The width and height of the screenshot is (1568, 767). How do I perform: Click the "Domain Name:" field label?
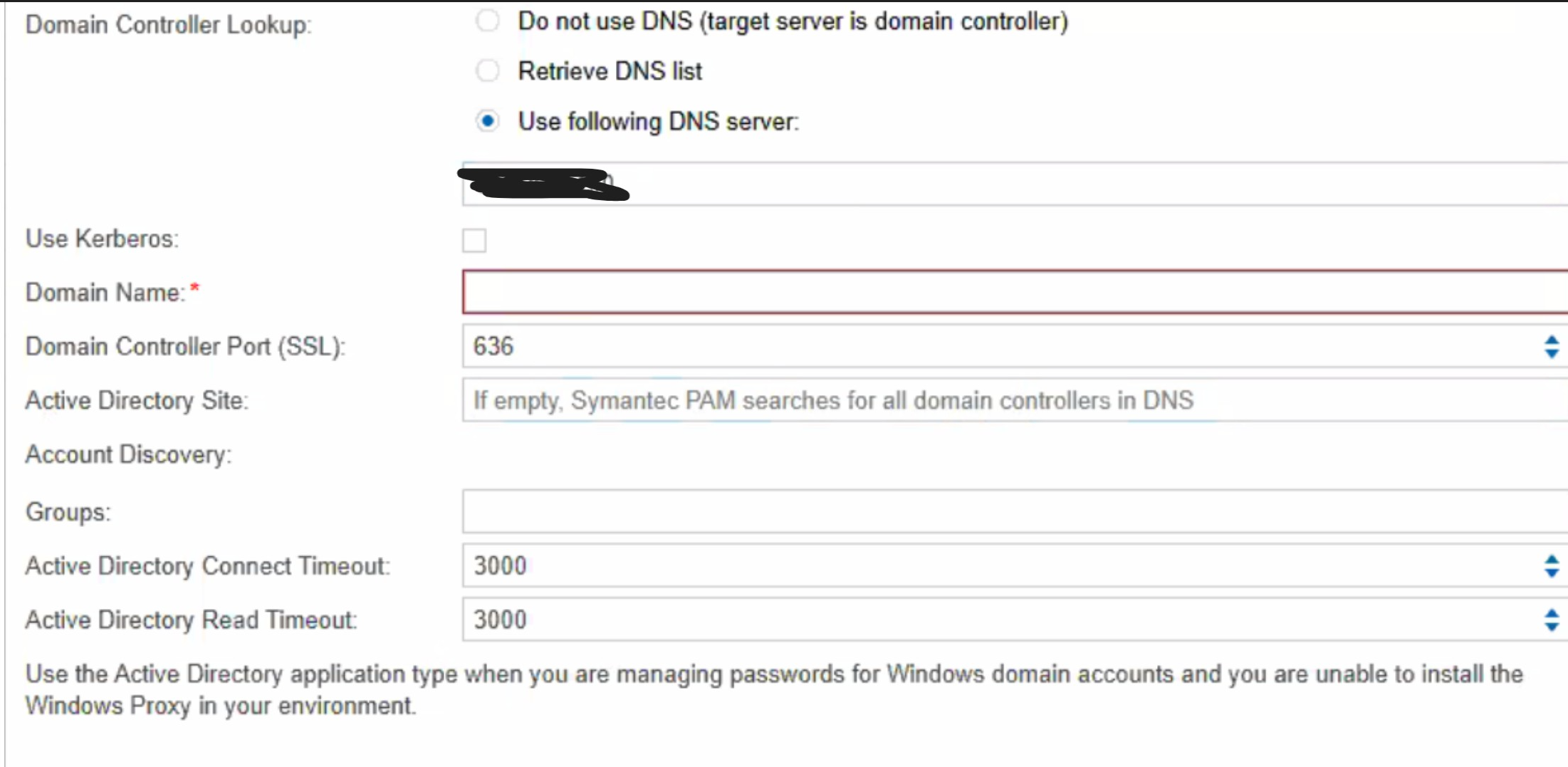click(x=105, y=293)
